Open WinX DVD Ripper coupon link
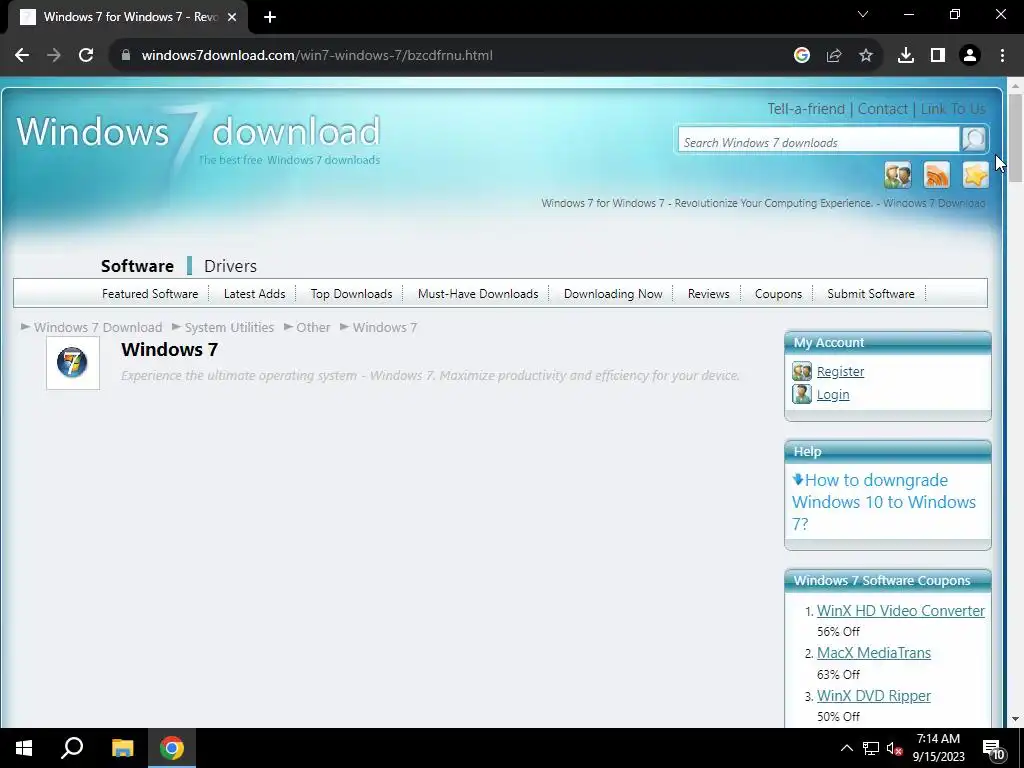Viewport: 1024px width, 768px height. [x=874, y=696]
